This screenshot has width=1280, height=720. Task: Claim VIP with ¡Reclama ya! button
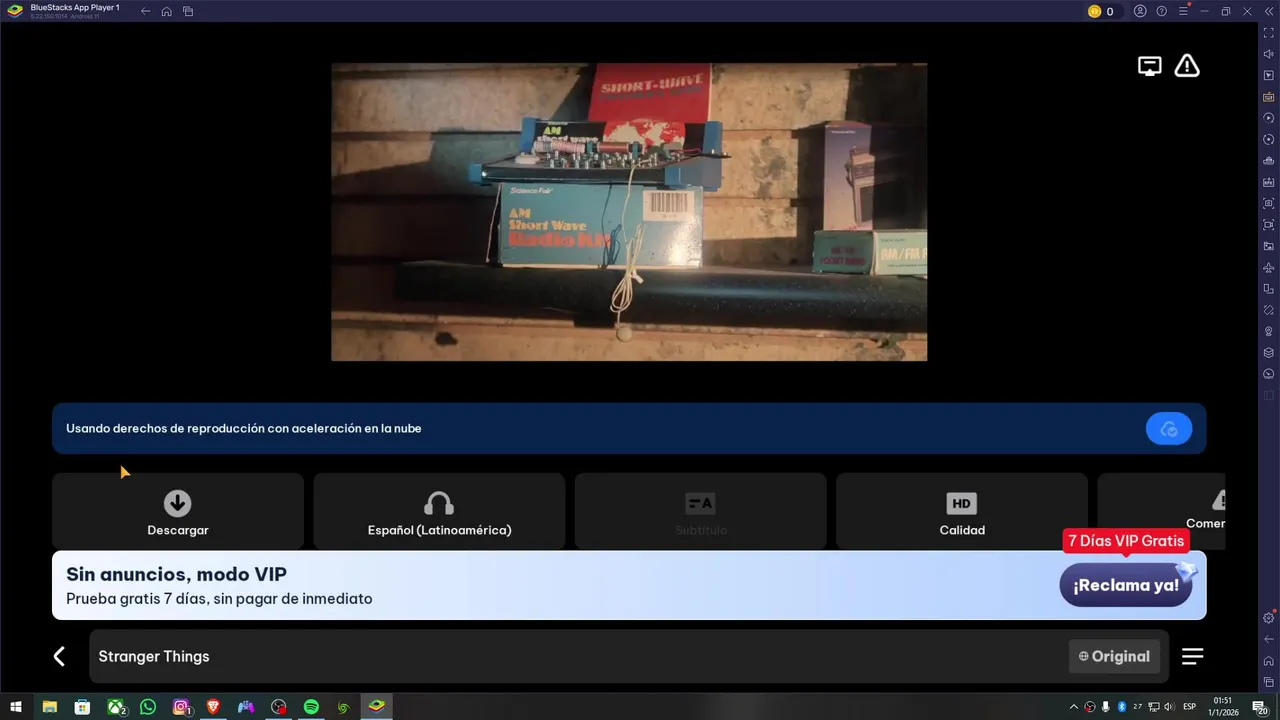click(x=1126, y=585)
